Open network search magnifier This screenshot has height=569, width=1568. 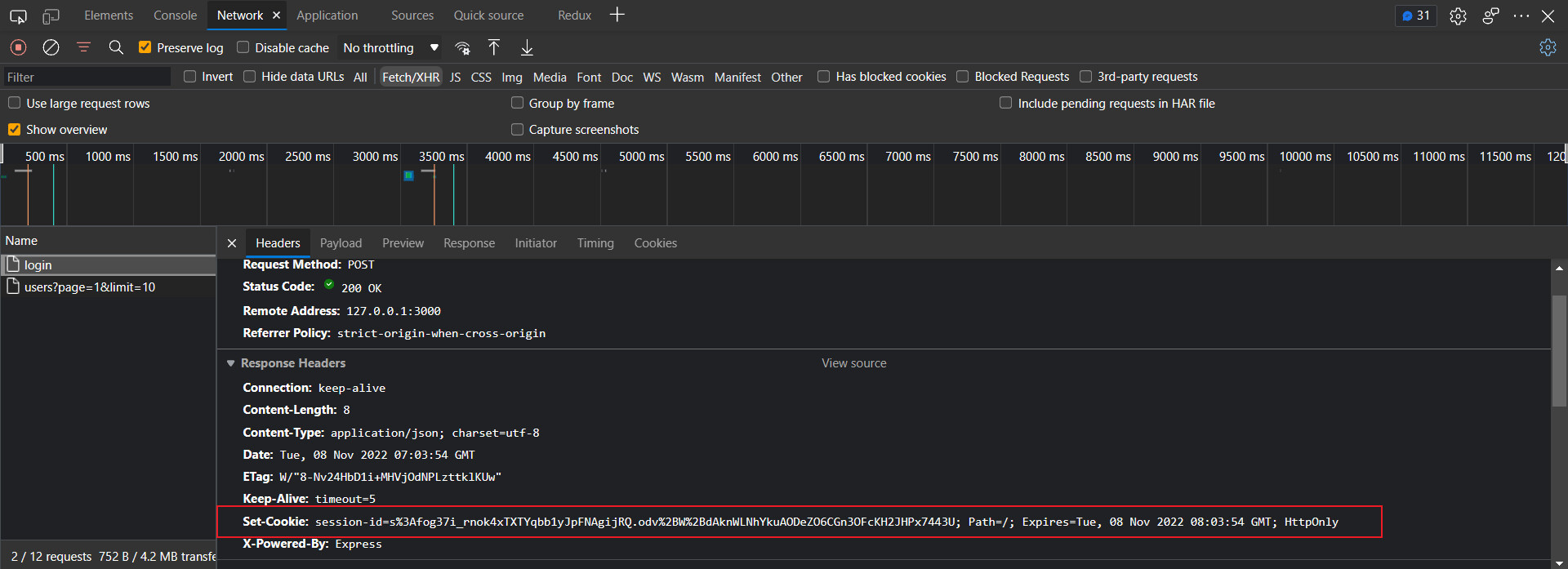click(x=116, y=47)
